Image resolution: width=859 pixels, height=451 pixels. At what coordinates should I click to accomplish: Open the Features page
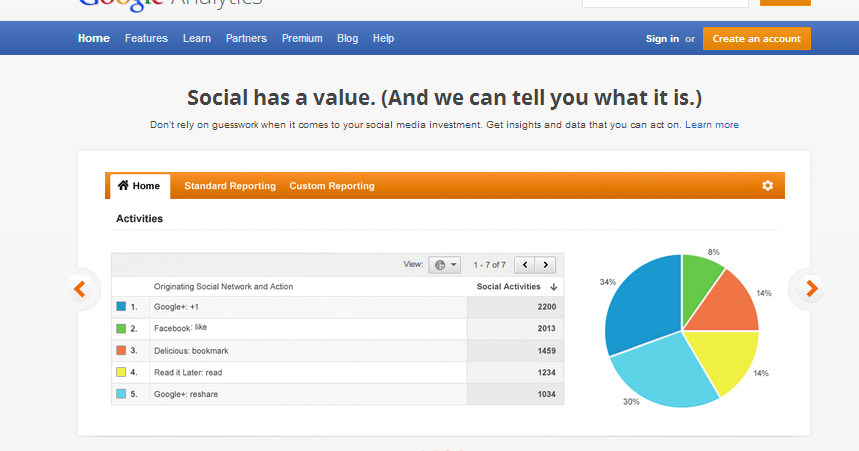click(146, 38)
